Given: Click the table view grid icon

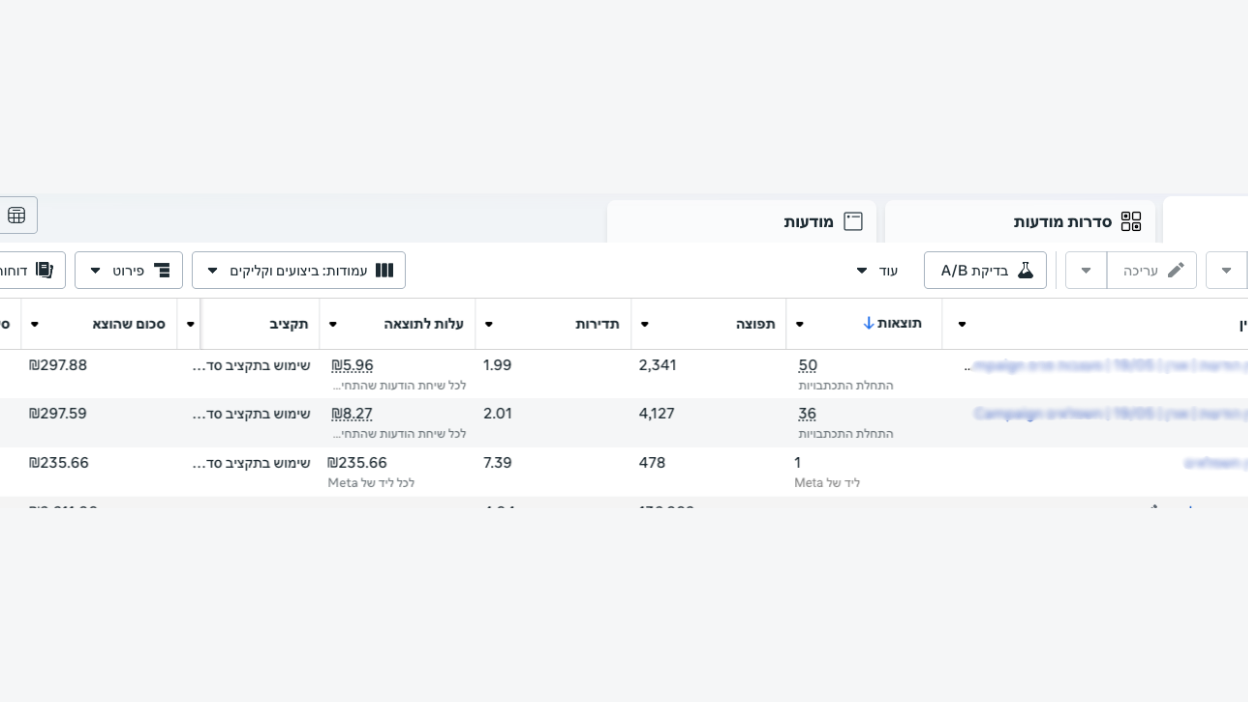Looking at the screenshot, I should (x=17, y=215).
